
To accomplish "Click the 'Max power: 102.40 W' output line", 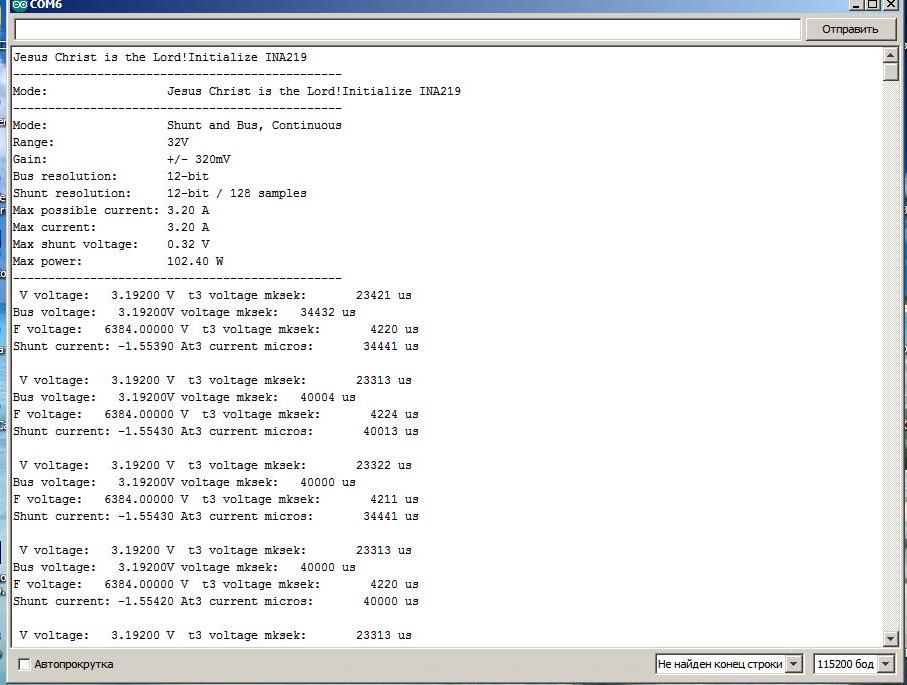I will [118, 261].
